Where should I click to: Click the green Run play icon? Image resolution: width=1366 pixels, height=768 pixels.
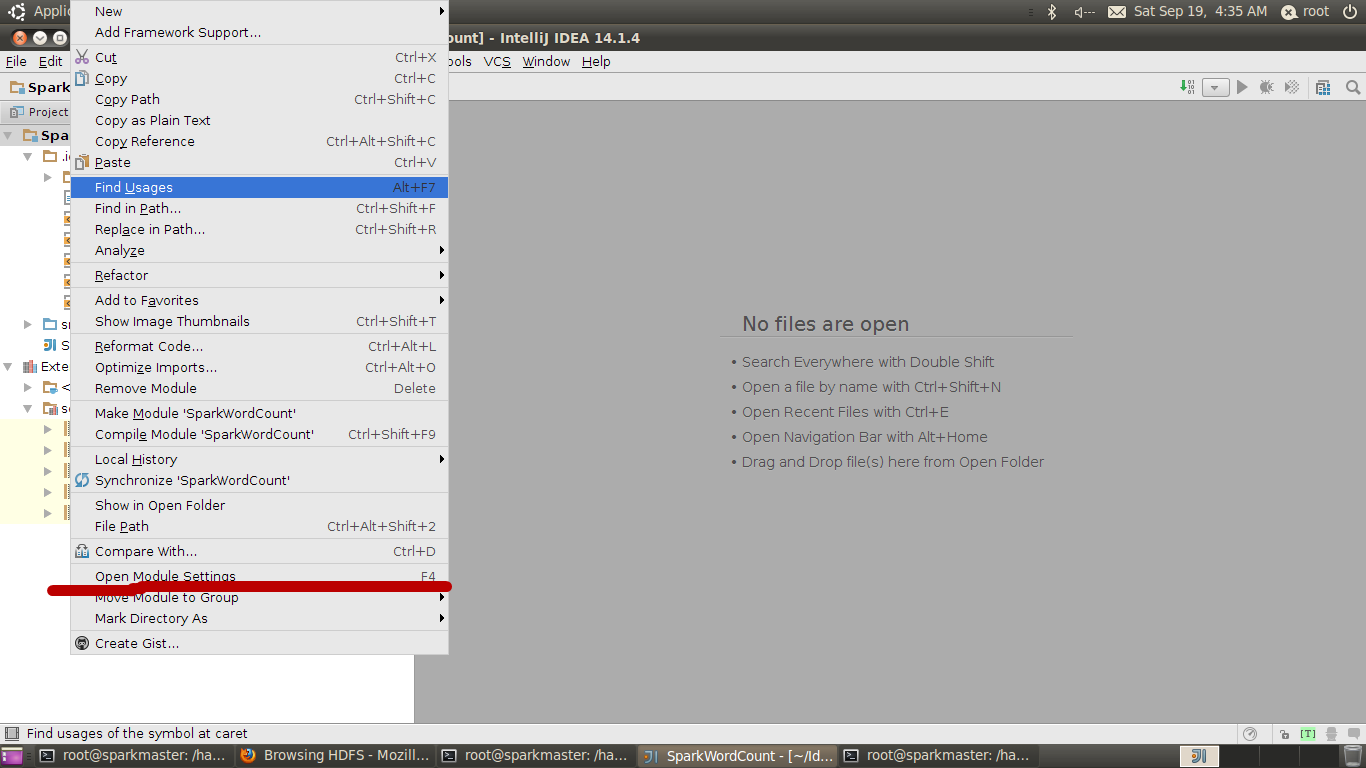coord(1242,87)
